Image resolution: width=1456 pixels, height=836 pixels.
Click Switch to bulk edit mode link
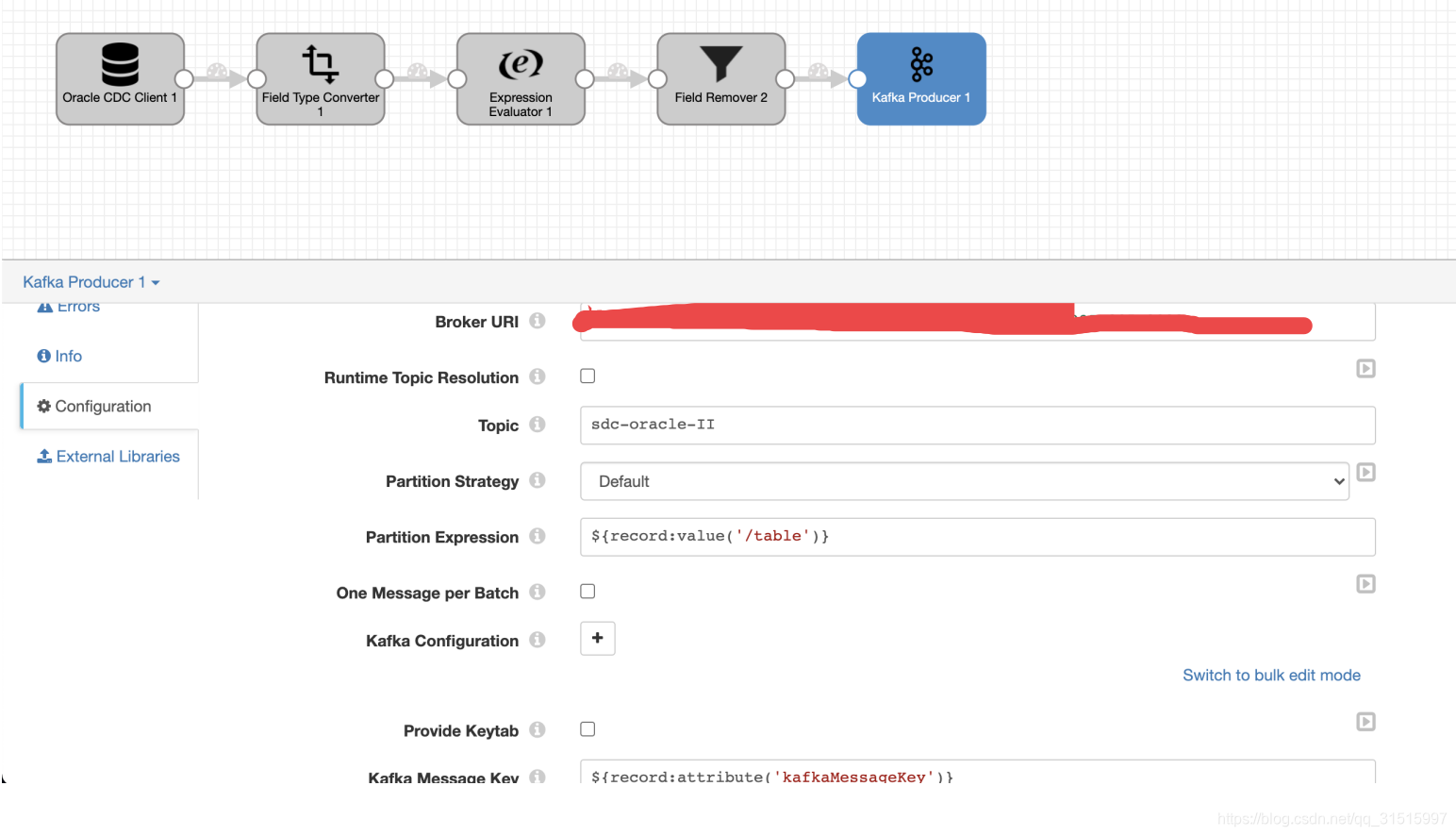(1271, 676)
